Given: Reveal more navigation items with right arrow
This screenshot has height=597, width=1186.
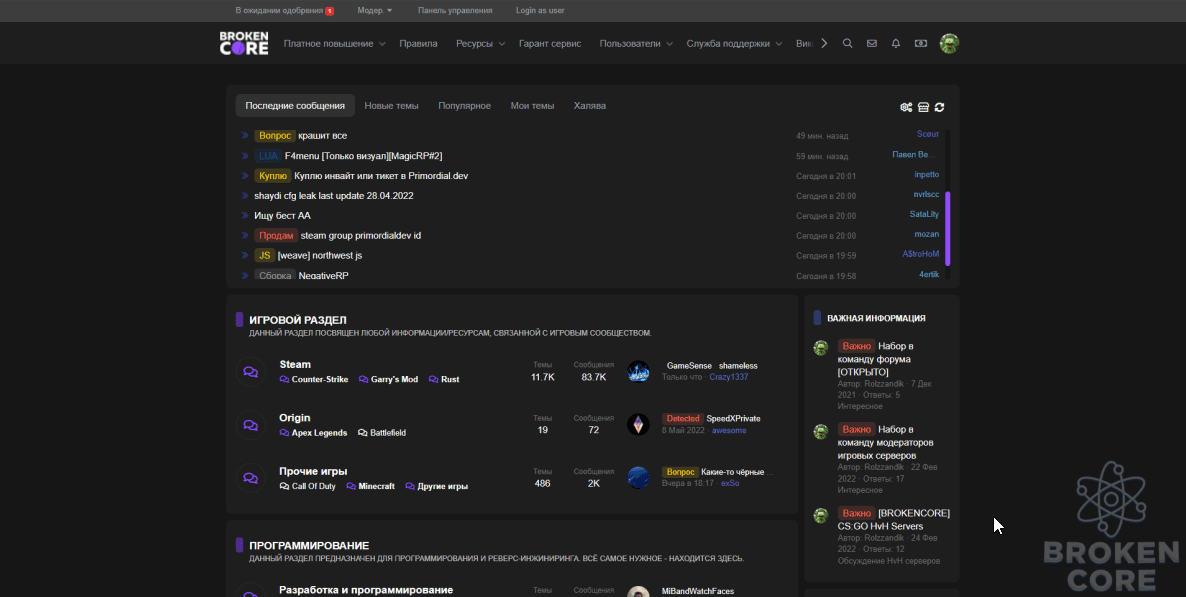Looking at the screenshot, I should tap(824, 44).
